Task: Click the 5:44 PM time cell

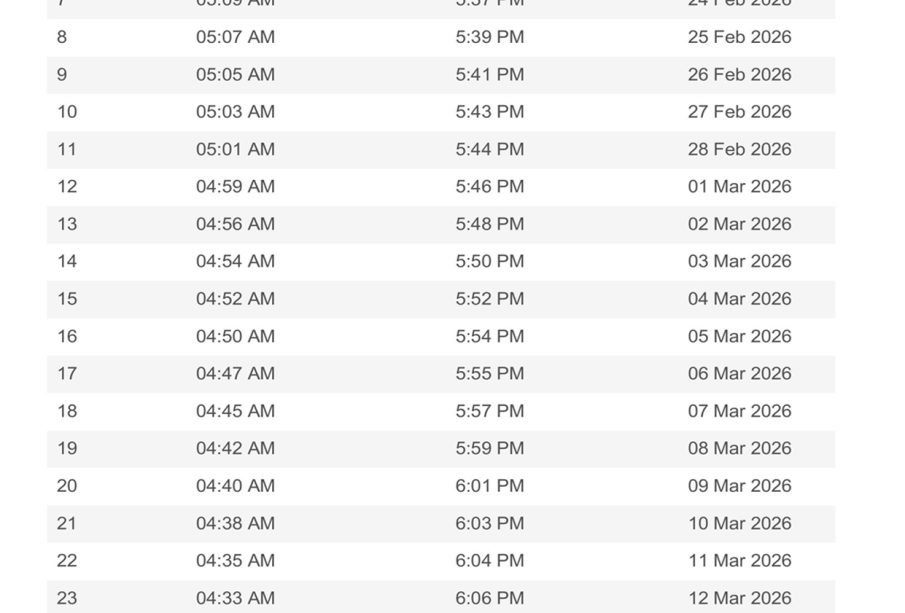Action: coord(489,149)
